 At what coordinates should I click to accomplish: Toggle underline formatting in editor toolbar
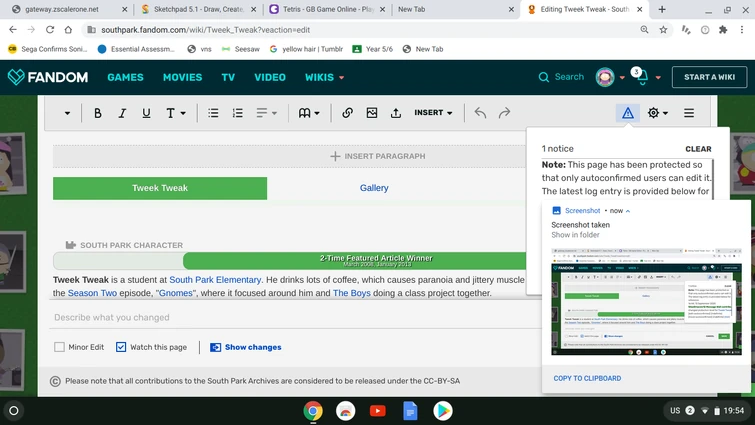click(146, 113)
